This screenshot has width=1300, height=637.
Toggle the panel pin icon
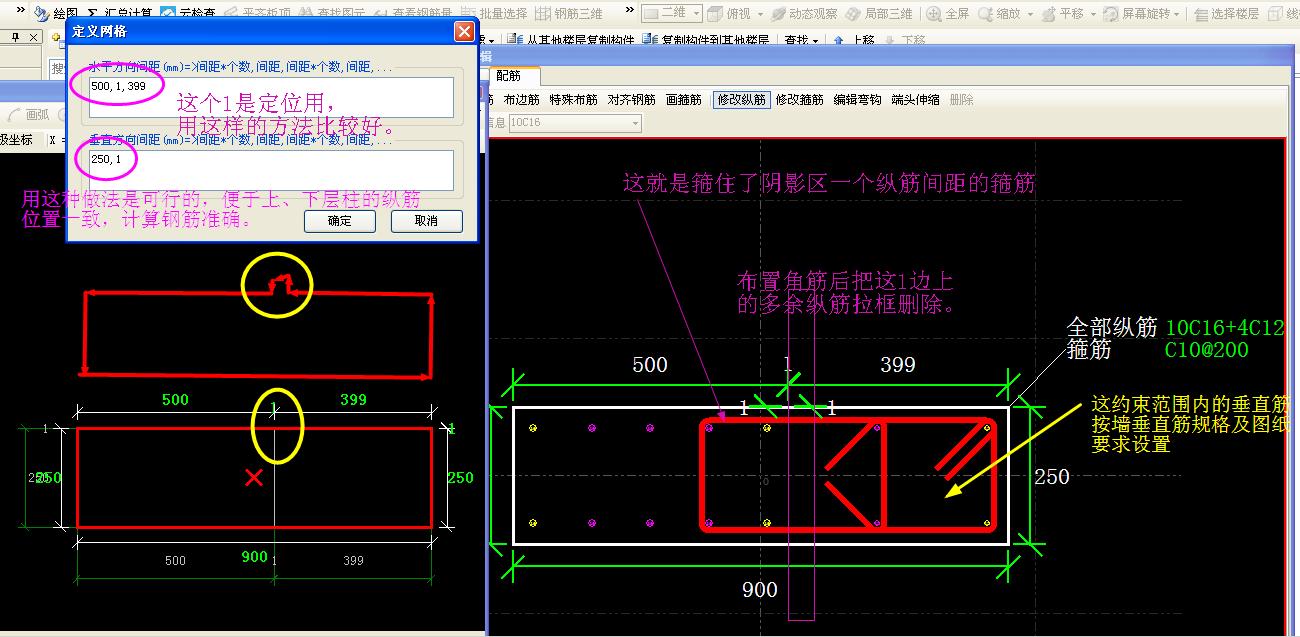click(14, 37)
